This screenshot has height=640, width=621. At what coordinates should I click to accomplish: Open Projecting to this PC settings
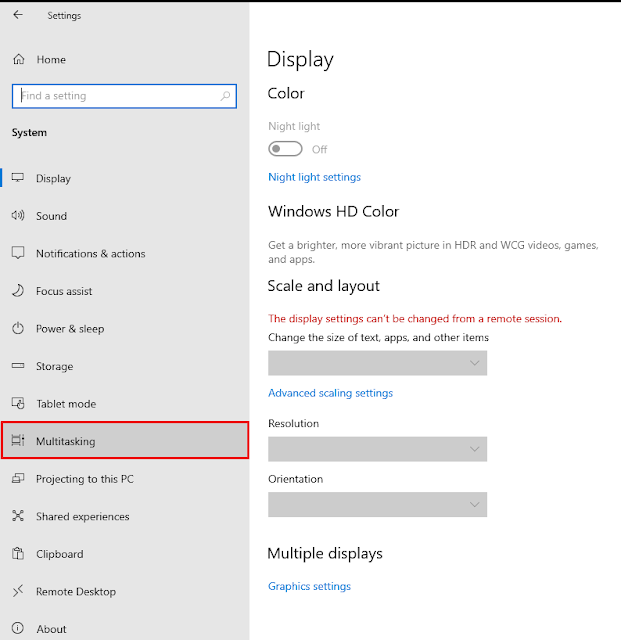[x=125, y=479]
